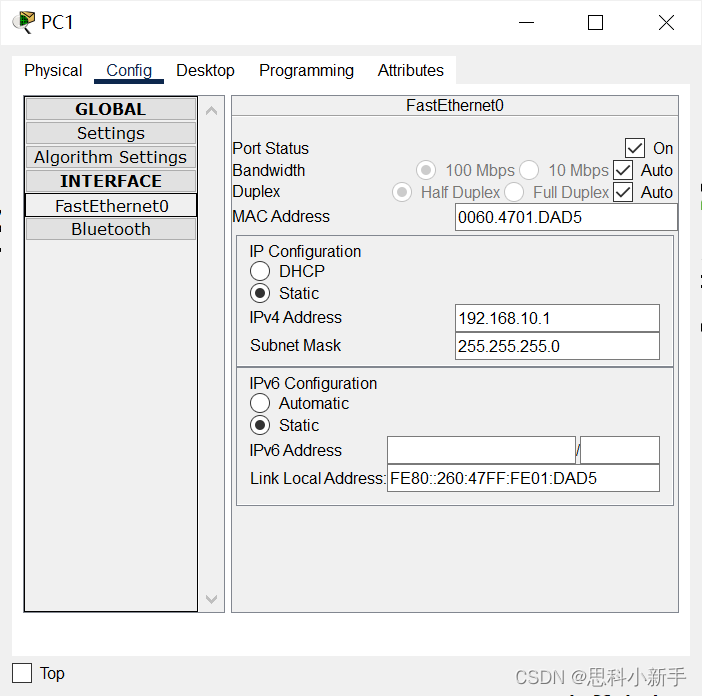Select Static under IP Configuration
Viewport: 702px width, 696px height.
260,293
